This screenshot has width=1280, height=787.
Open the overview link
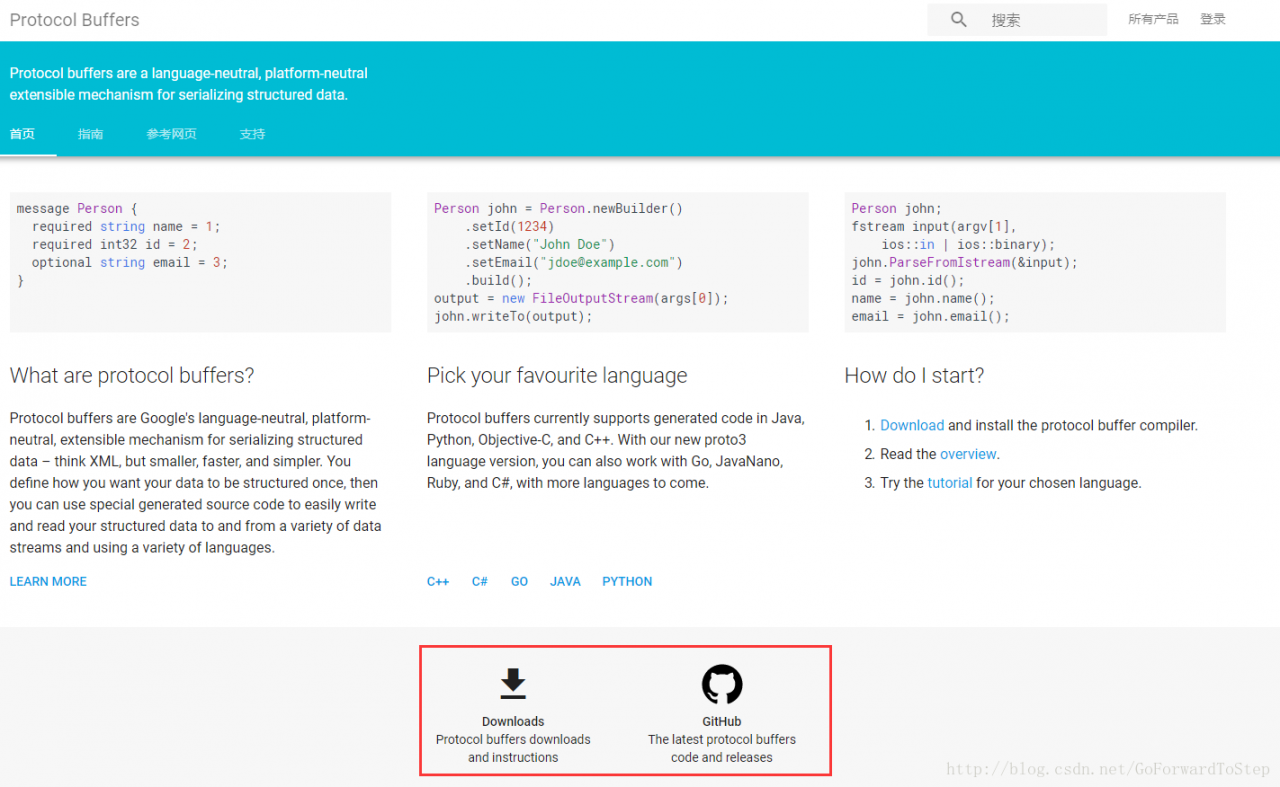click(x=967, y=454)
